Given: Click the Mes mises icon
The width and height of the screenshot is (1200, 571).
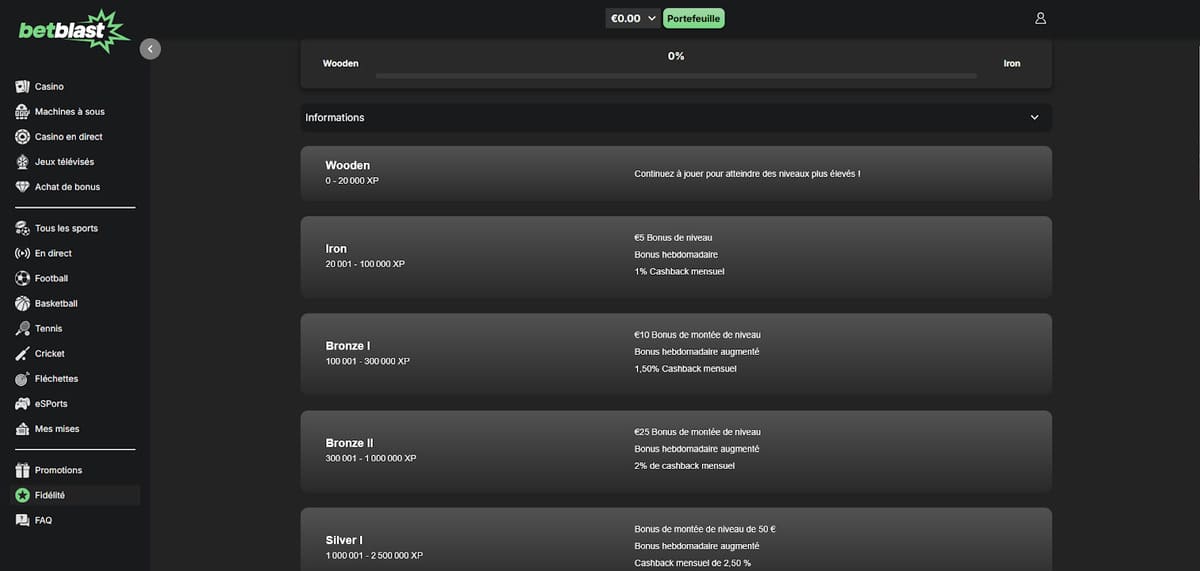Looking at the screenshot, I should tap(23, 429).
